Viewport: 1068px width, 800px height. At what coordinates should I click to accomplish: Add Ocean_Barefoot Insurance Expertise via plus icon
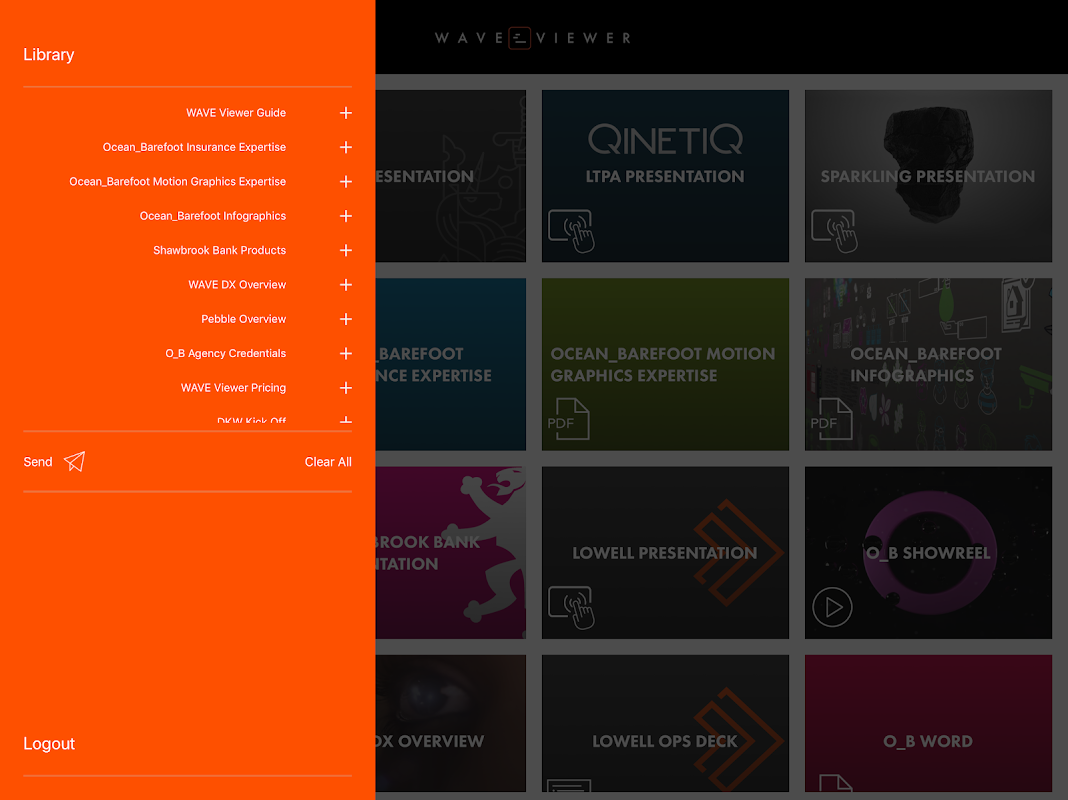click(346, 147)
